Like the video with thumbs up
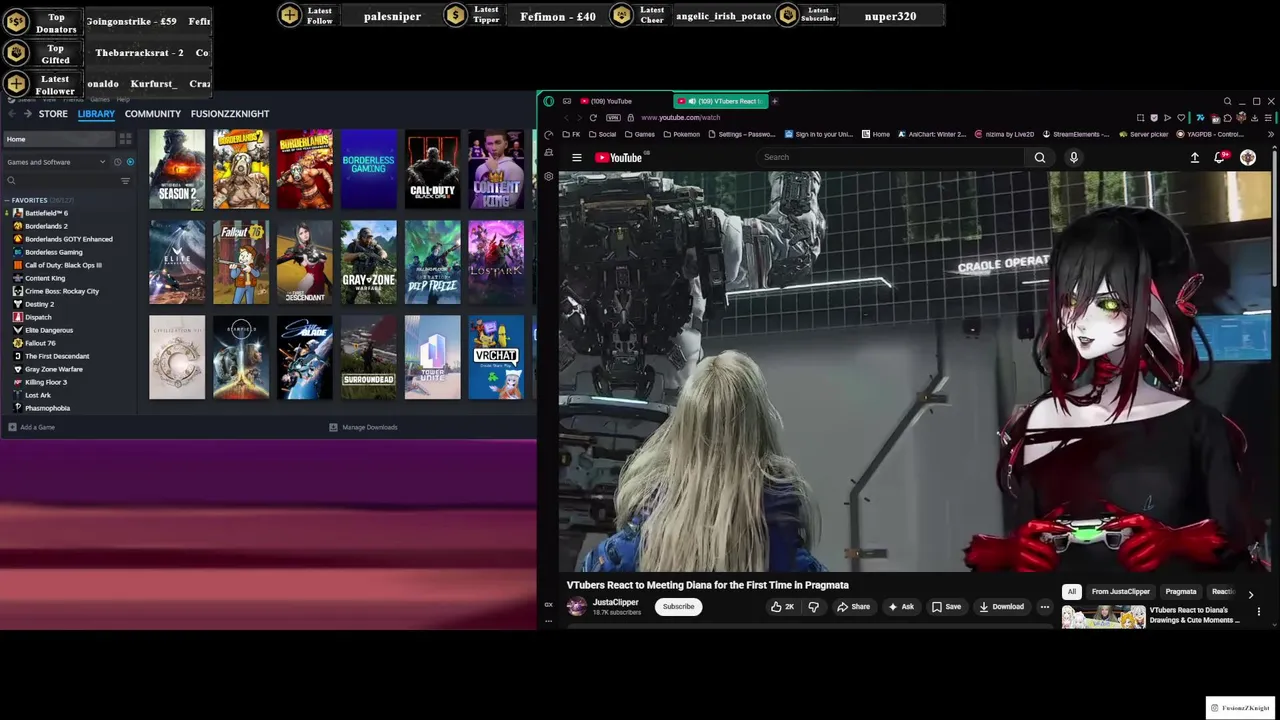The image size is (1280, 720). pyautogui.click(x=782, y=606)
